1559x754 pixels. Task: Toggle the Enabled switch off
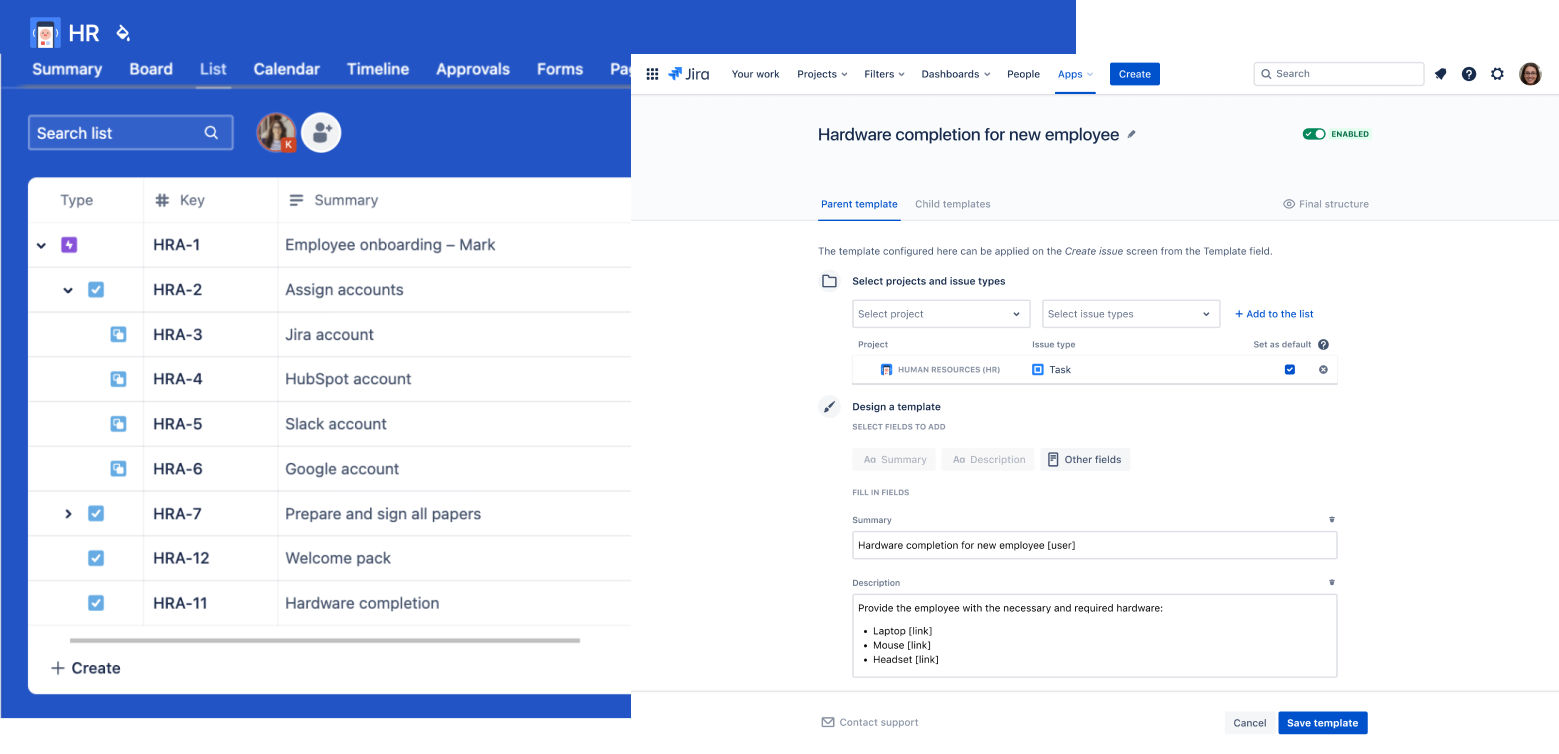click(1313, 134)
